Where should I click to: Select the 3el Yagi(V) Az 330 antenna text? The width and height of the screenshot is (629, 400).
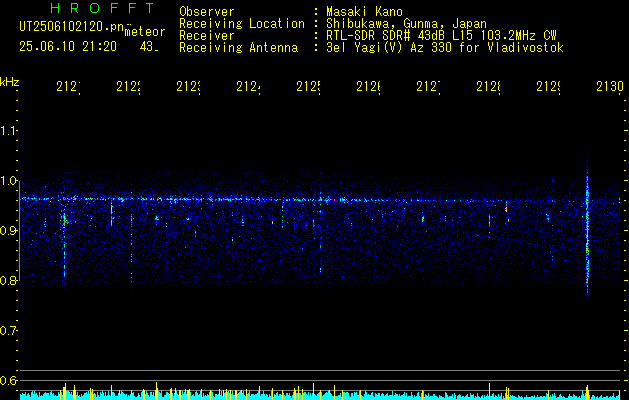tap(445, 48)
